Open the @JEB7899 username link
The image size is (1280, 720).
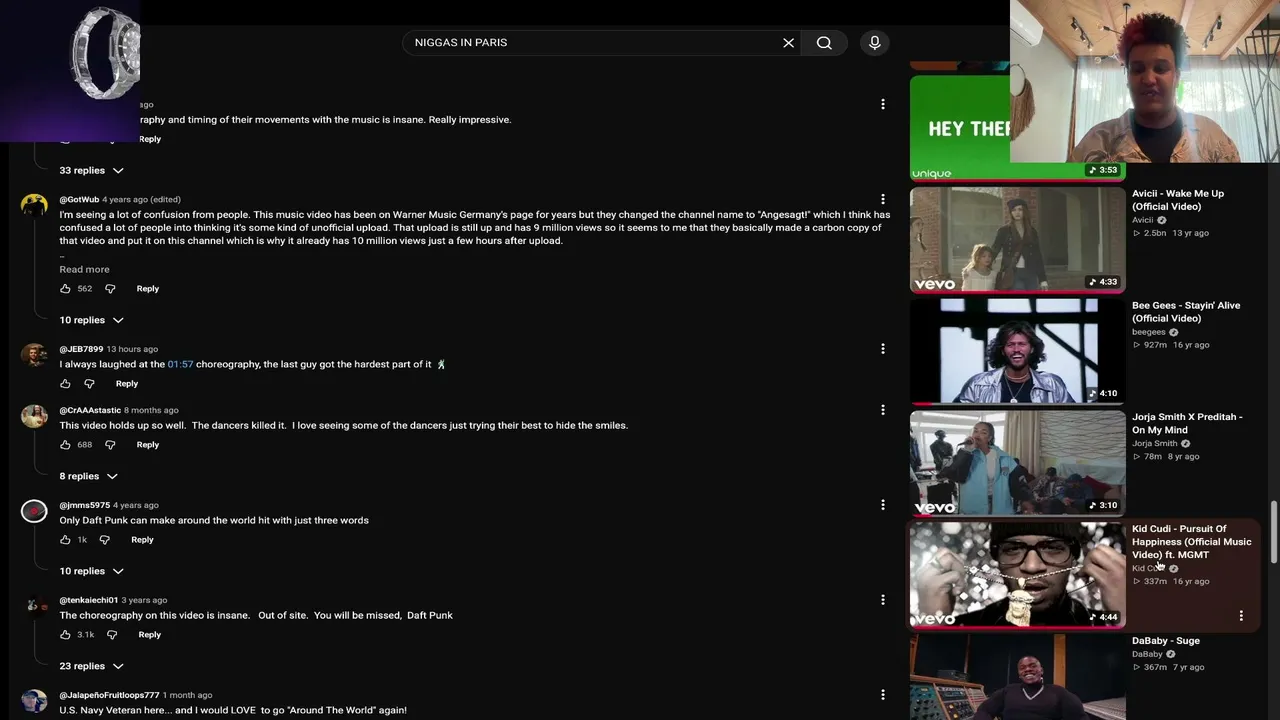pyautogui.click(x=81, y=349)
